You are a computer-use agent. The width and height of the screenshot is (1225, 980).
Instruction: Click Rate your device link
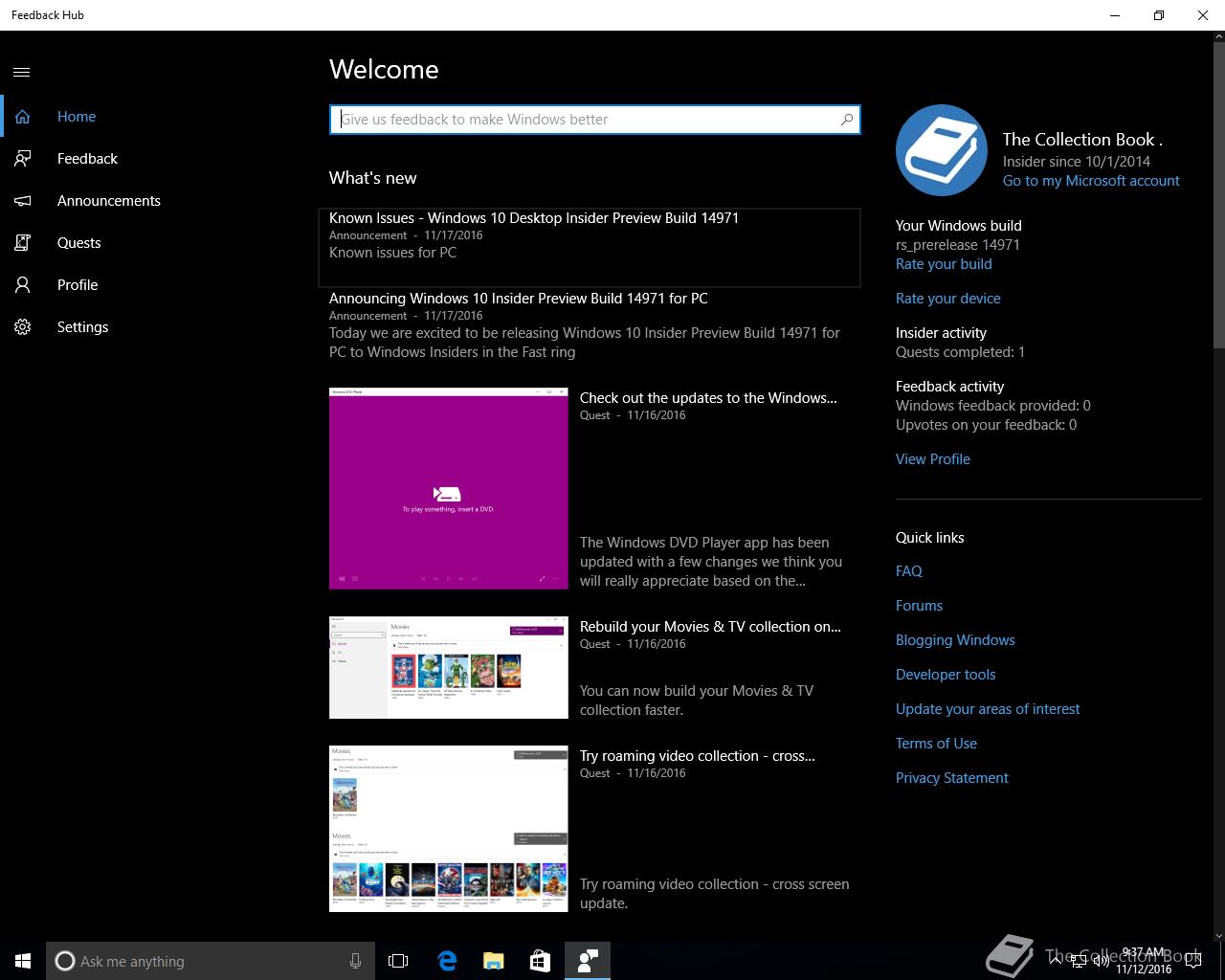click(948, 299)
